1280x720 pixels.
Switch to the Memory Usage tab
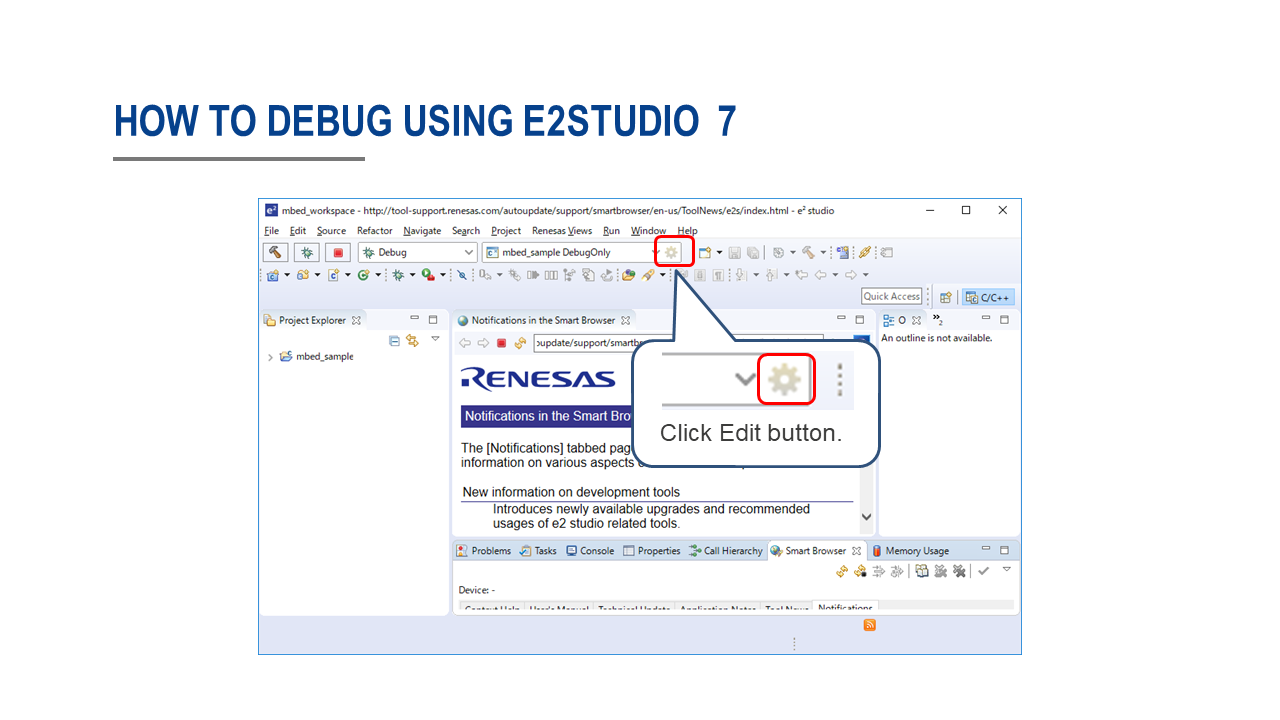click(910, 551)
